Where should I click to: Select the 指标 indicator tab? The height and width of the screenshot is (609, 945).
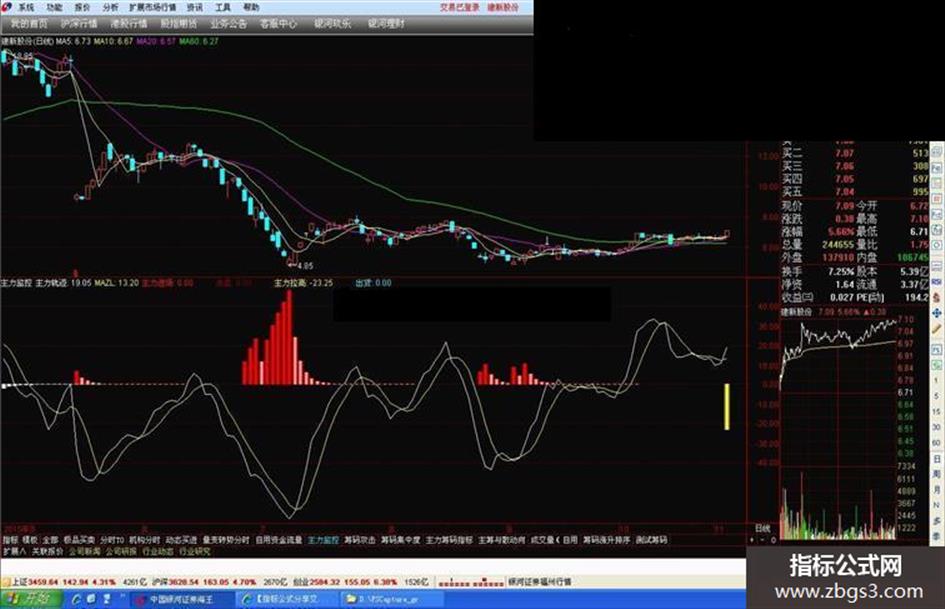(10, 540)
